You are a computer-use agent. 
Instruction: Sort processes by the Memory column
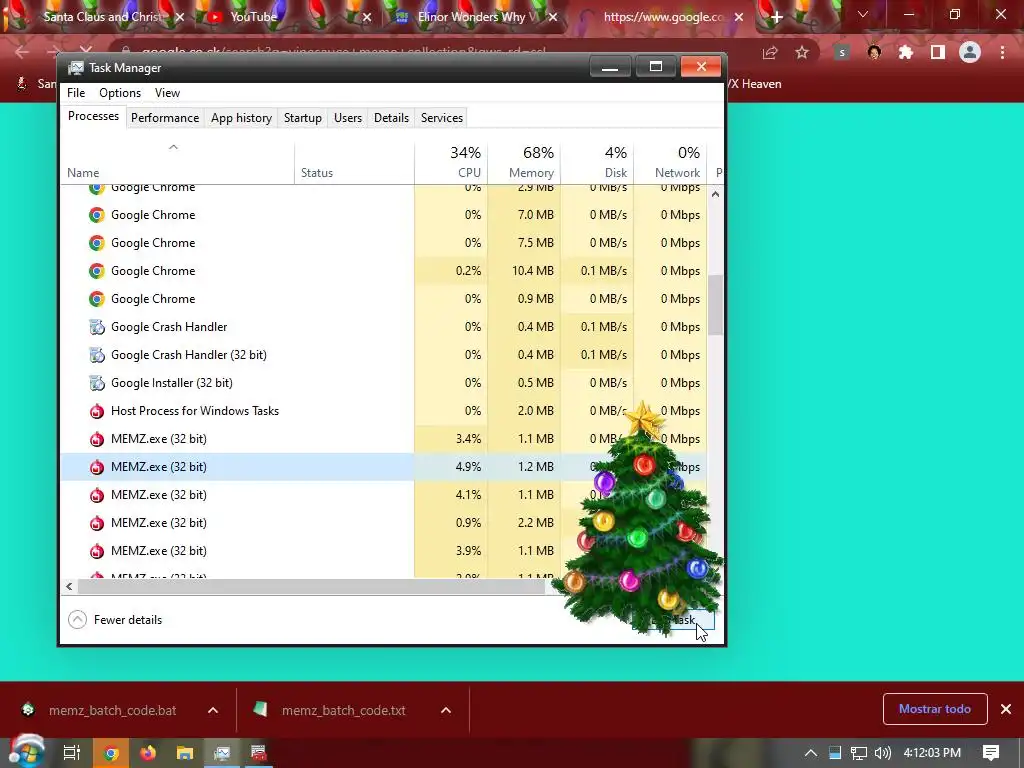point(524,162)
